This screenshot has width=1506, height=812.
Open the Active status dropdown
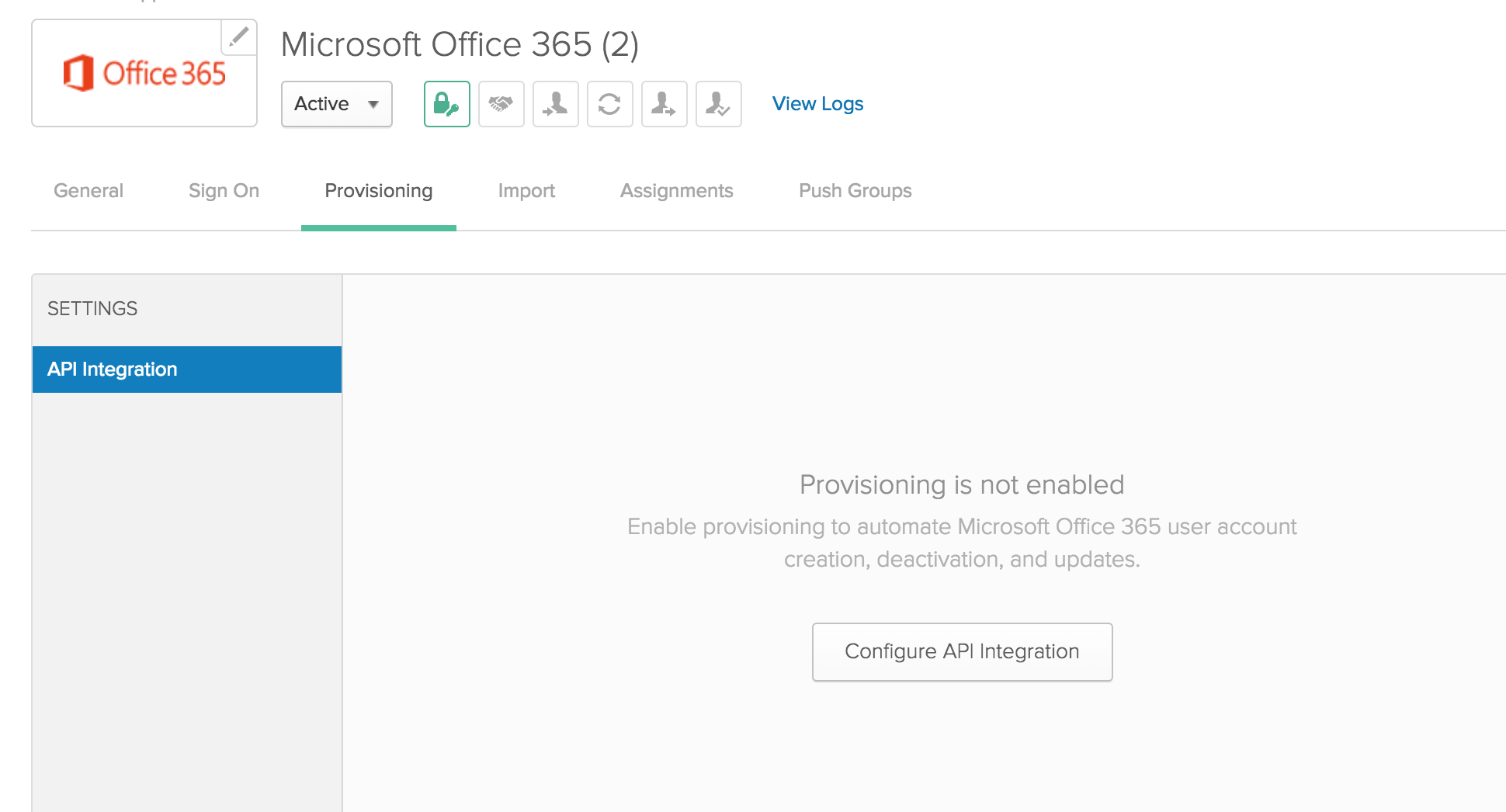(x=336, y=104)
